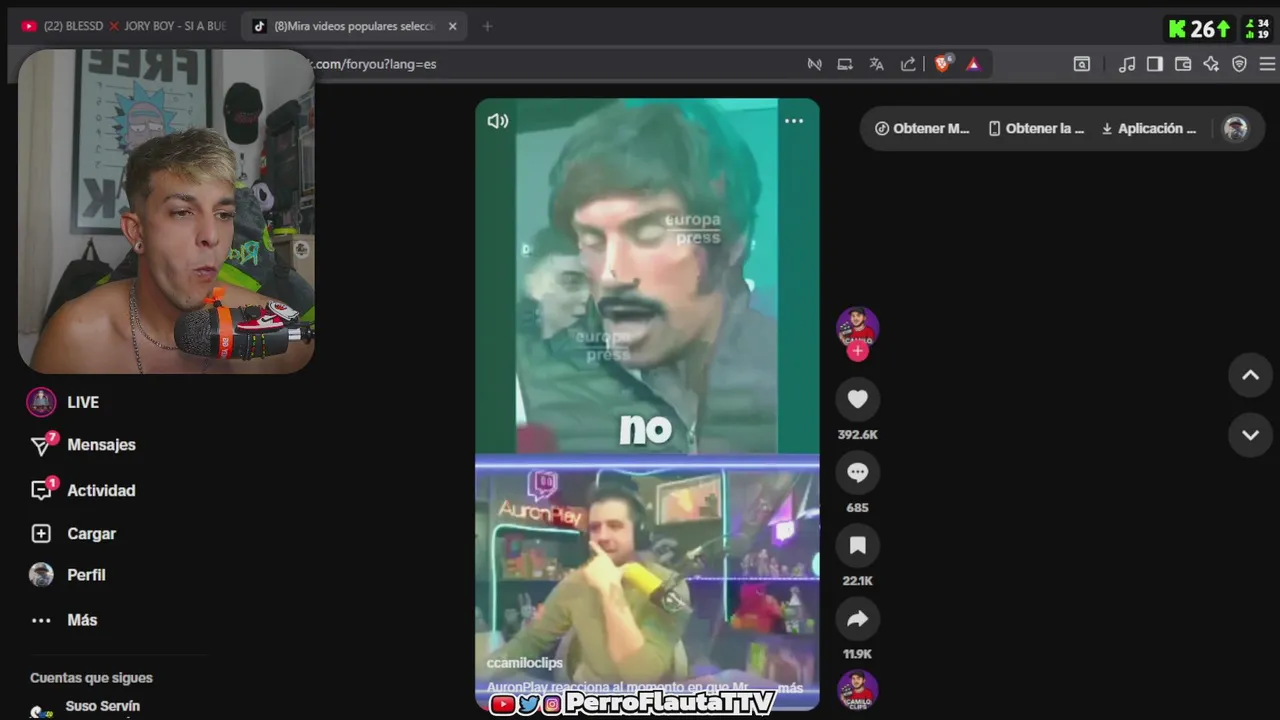The width and height of the screenshot is (1280, 720).
Task: Switch to the BLESSD JORY BOY YouTube tab
Action: [123, 26]
